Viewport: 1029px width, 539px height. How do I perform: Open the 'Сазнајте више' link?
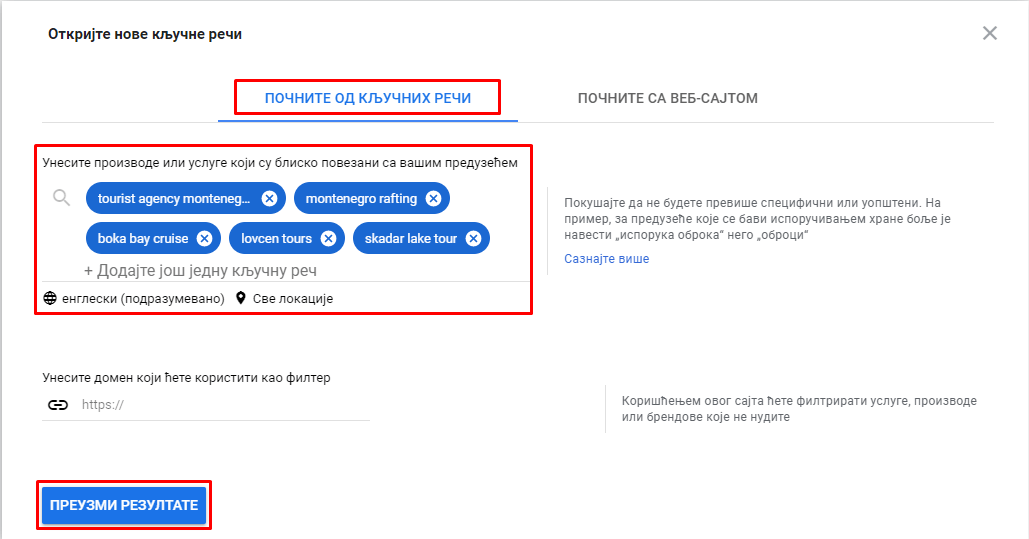coord(606,259)
